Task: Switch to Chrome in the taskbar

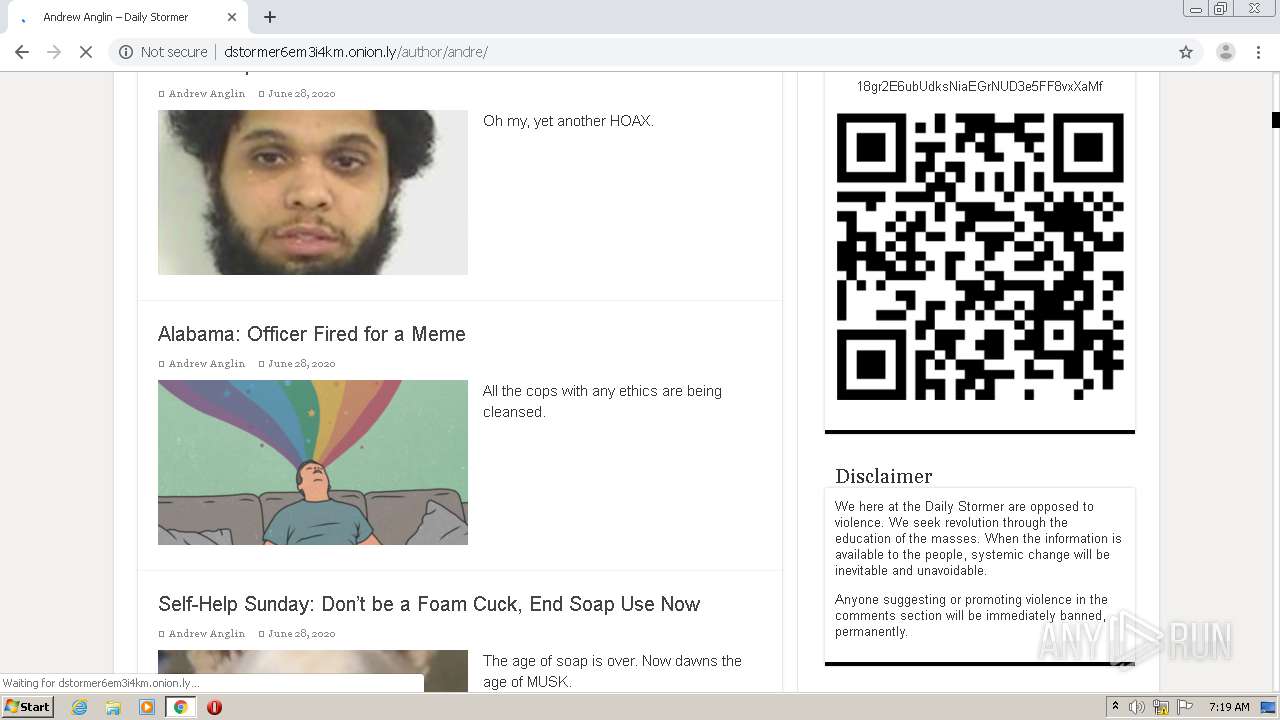Action: point(181,707)
